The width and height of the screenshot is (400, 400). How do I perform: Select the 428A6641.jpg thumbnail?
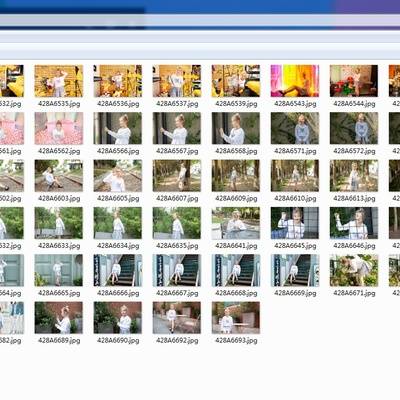point(236,223)
